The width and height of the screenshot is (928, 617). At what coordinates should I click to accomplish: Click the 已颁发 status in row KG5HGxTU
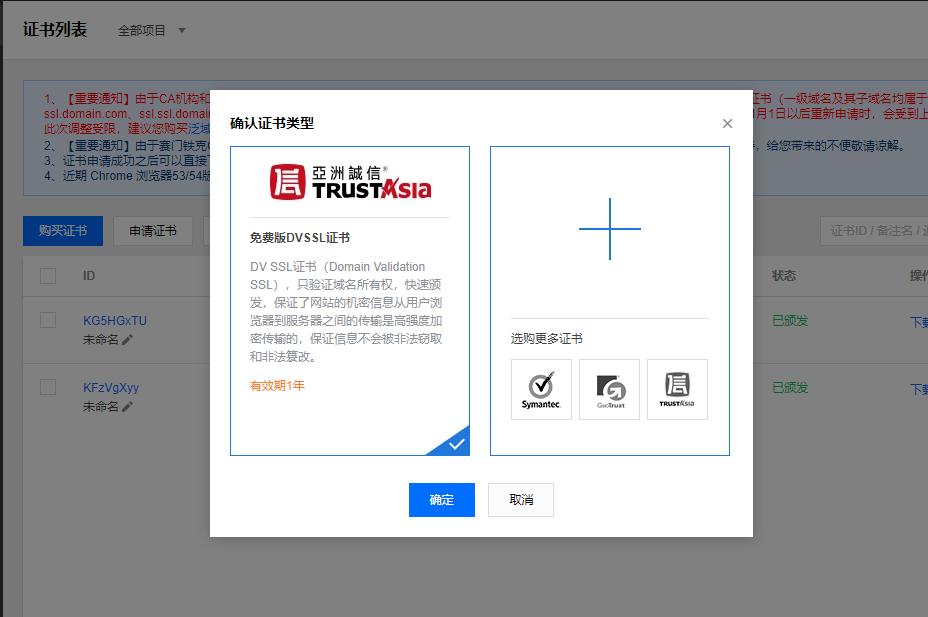[x=790, y=321]
